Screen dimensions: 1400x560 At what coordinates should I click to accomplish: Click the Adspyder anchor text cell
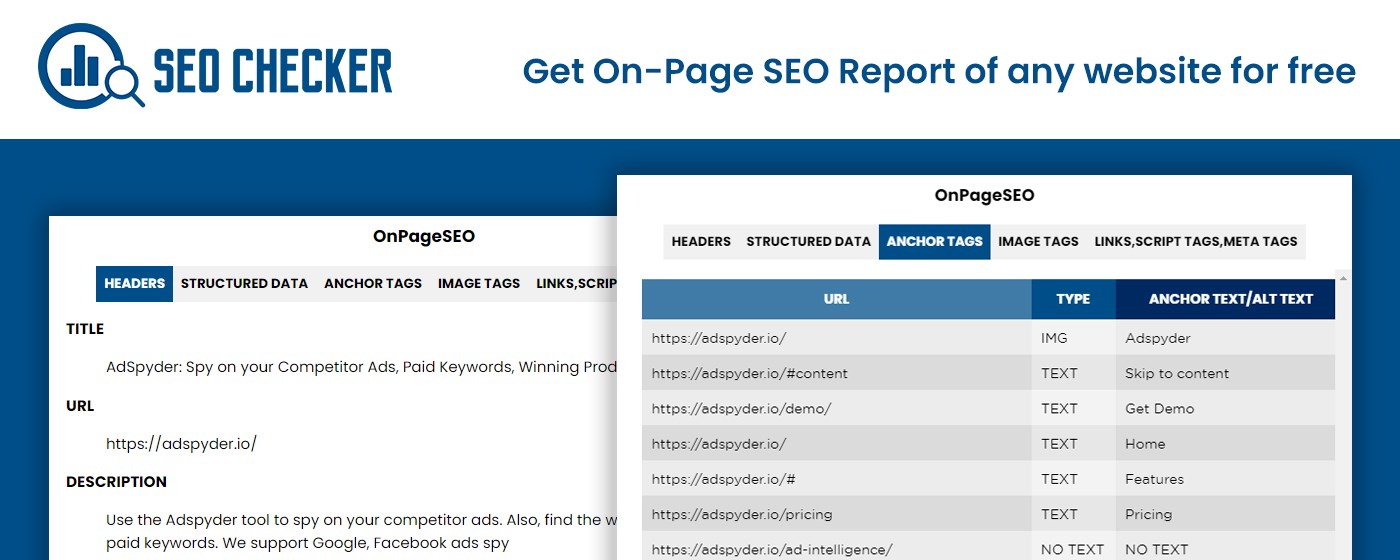point(1226,338)
